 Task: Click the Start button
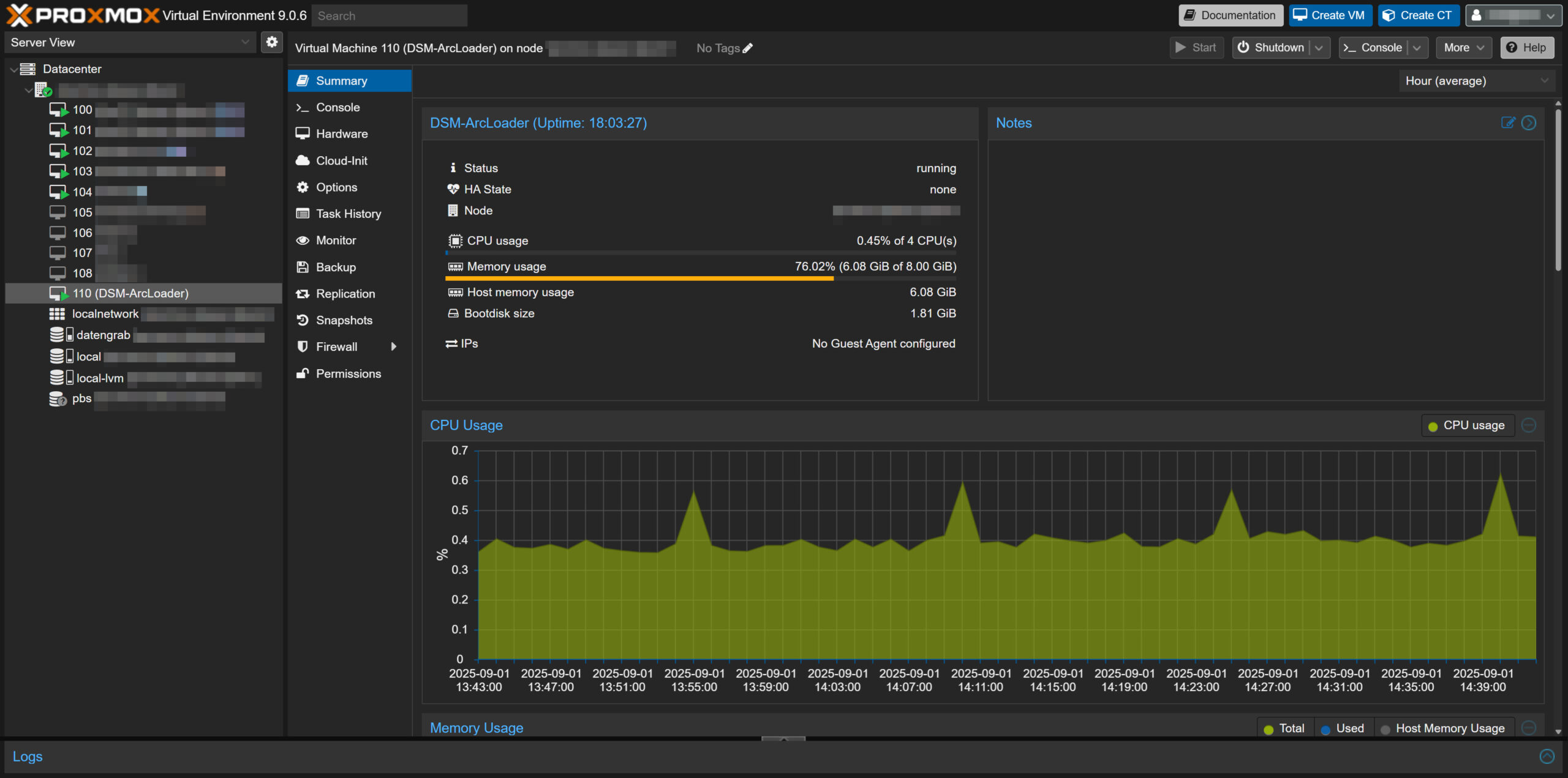coord(1196,48)
